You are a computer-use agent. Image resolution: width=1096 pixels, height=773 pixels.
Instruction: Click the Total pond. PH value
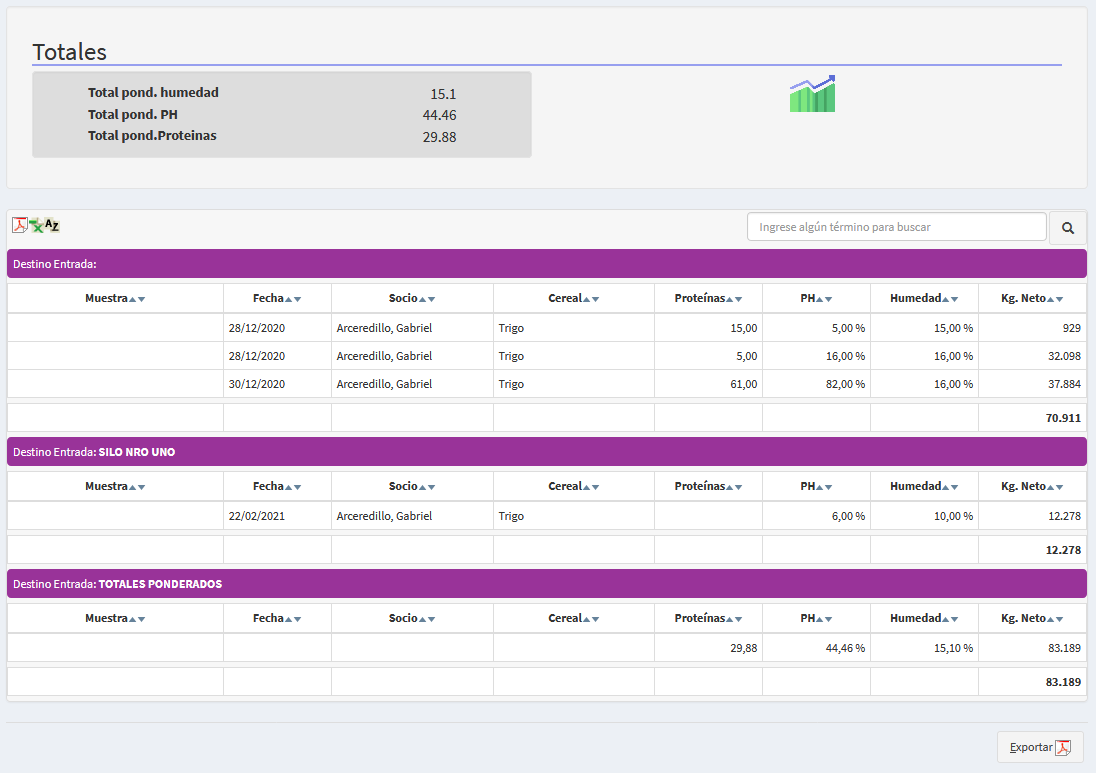pos(439,115)
